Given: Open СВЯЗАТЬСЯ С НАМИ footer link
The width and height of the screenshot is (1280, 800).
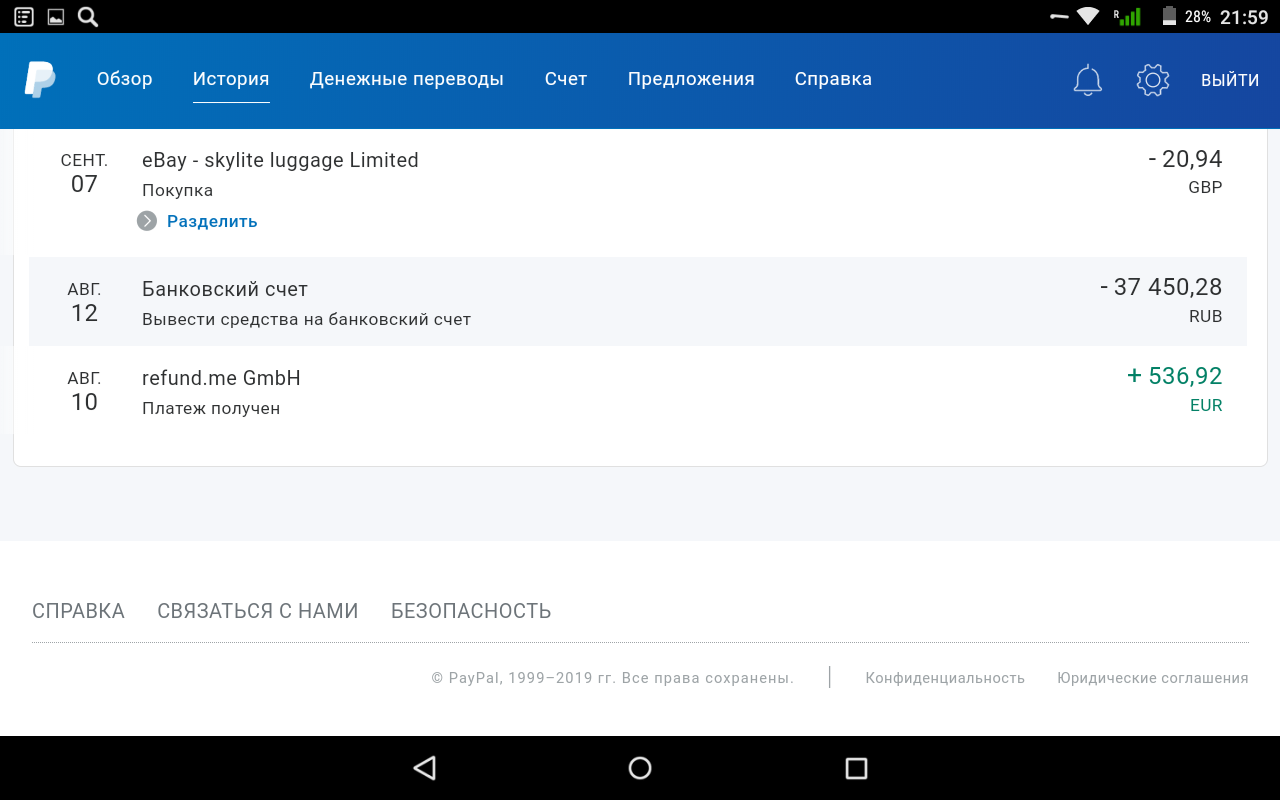Looking at the screenshot, I should [x=258, y=611].
